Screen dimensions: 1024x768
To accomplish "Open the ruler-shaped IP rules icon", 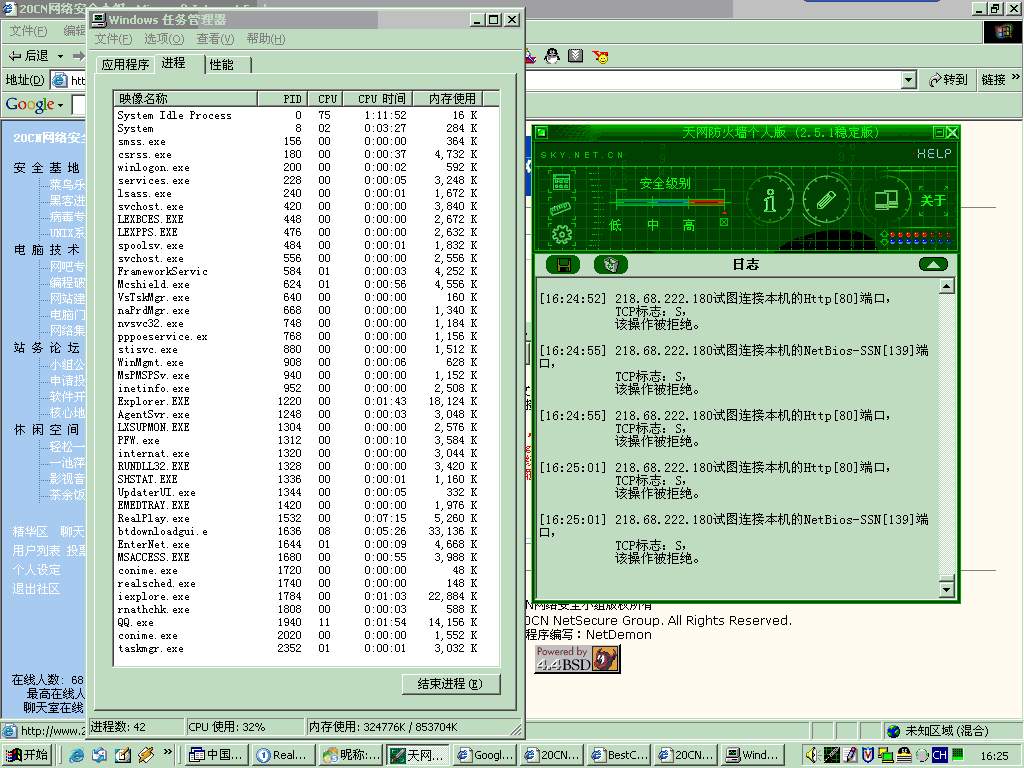I will (560, 208).
